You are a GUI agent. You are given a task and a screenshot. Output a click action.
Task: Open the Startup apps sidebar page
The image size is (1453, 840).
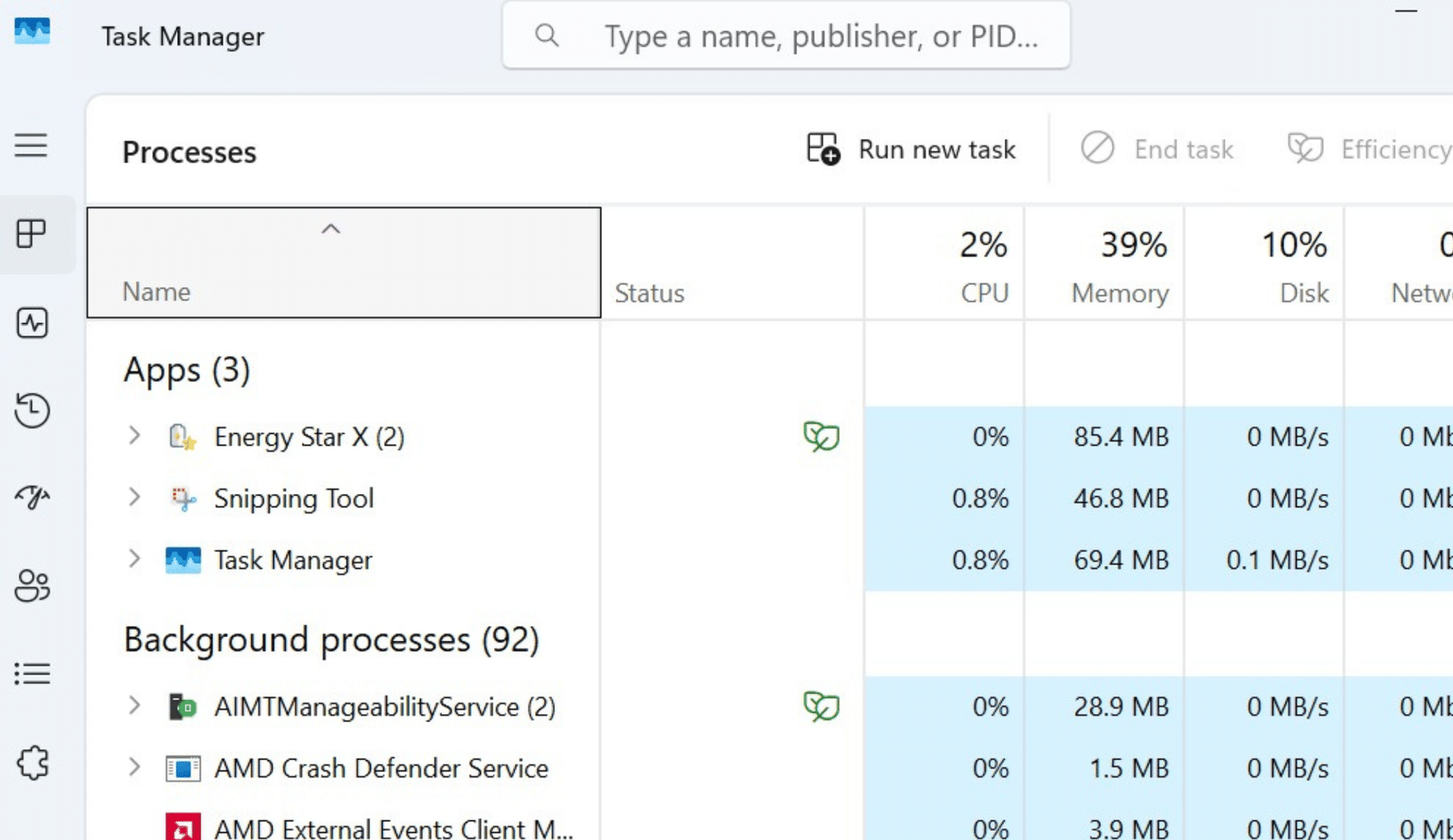coord(32,497)
